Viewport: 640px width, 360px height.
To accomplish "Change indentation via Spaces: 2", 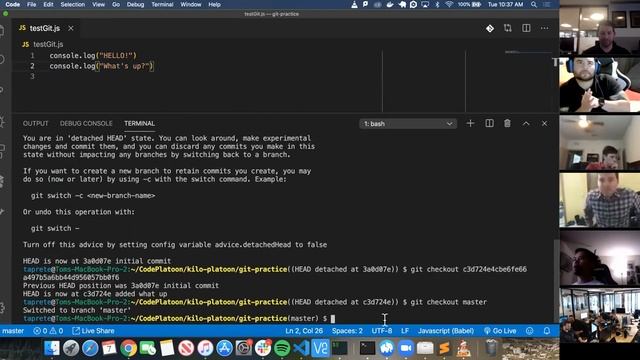I will 347,331.
